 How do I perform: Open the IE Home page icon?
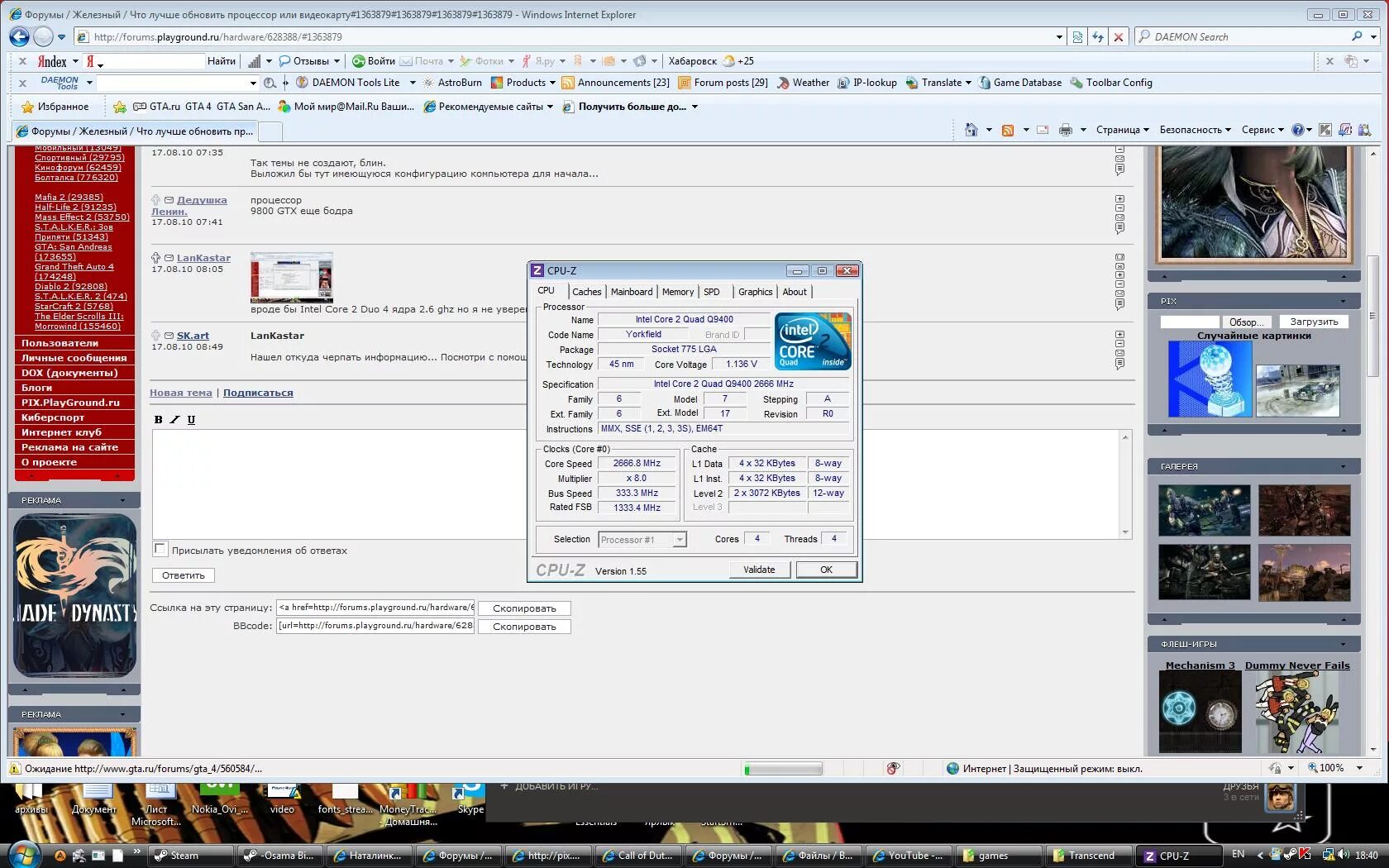pyautogui.click(x=971, y=130)
